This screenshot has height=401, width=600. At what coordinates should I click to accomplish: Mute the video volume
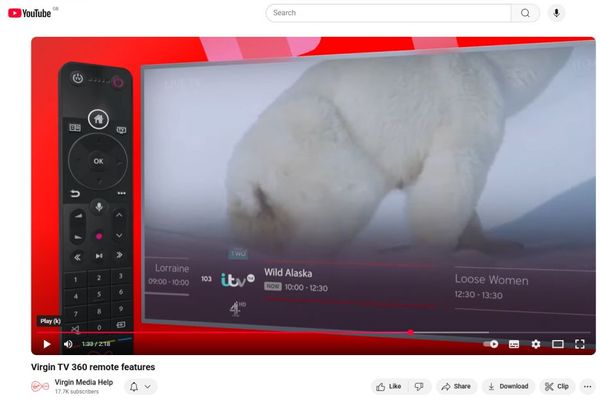coord(68,344)
